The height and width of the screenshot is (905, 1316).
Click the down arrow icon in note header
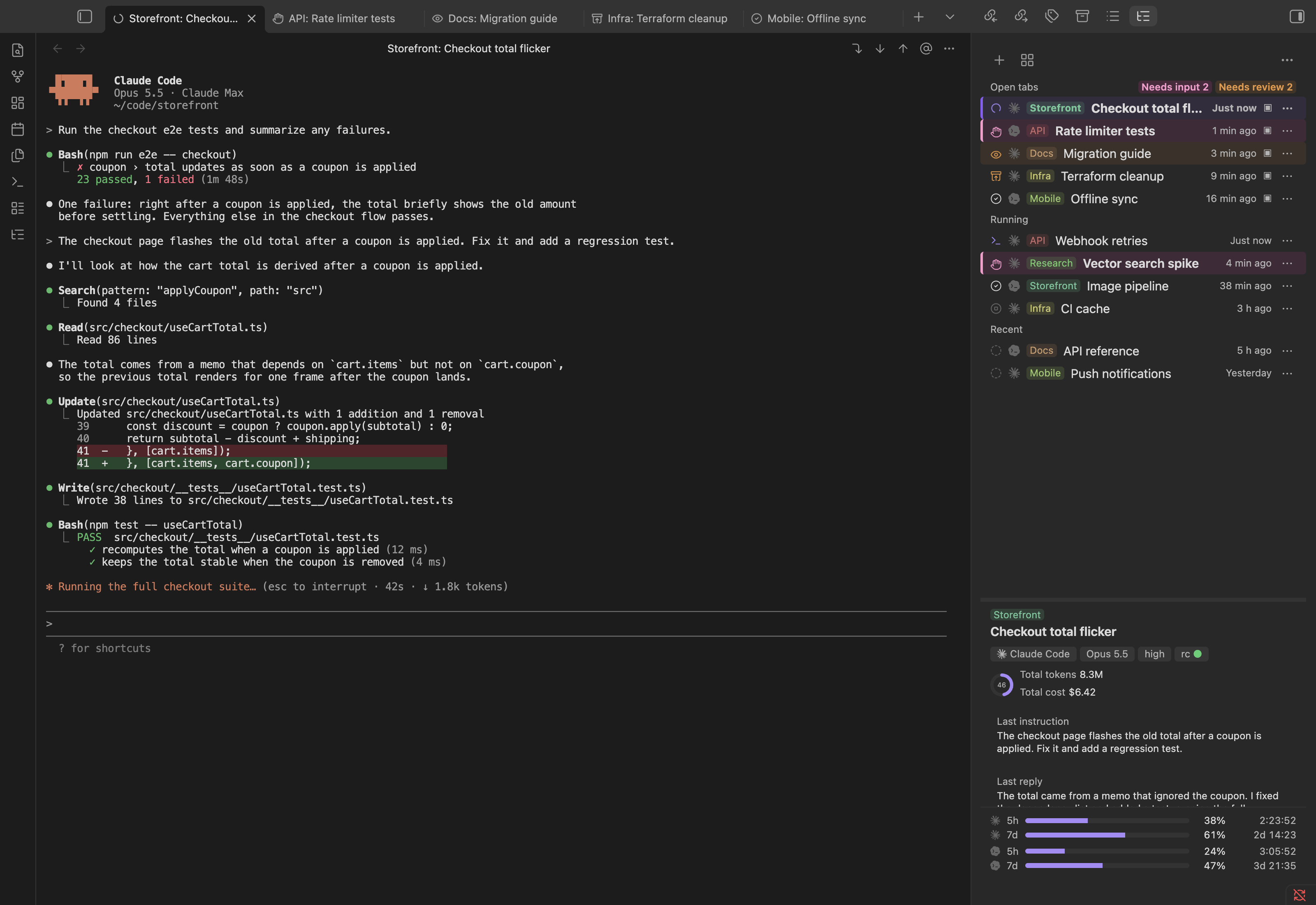(x=880, y=49)
